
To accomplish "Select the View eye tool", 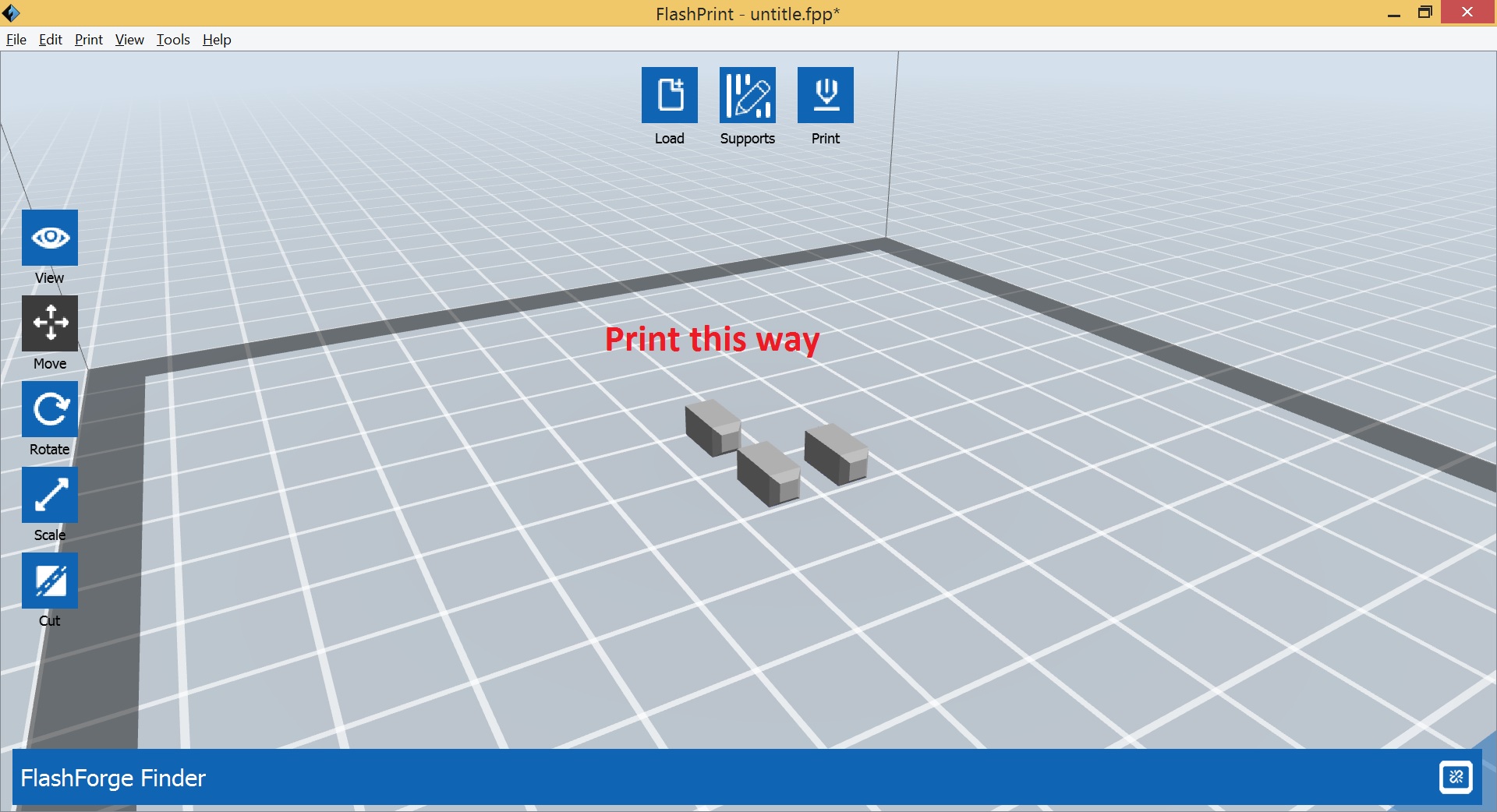I will (50, 238).
